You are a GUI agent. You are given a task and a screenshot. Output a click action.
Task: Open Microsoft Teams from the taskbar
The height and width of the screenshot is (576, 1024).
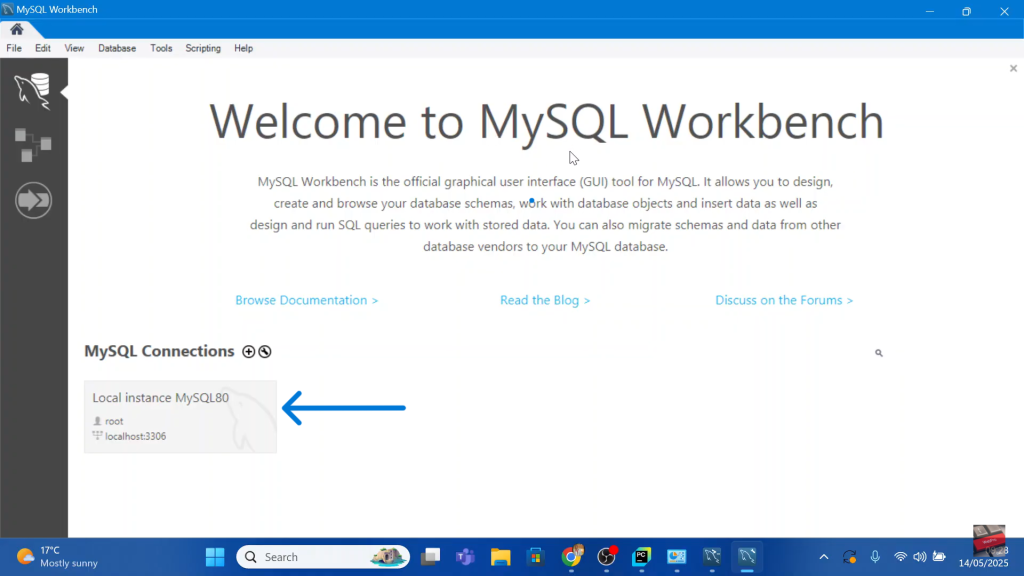tap(466, 557)
